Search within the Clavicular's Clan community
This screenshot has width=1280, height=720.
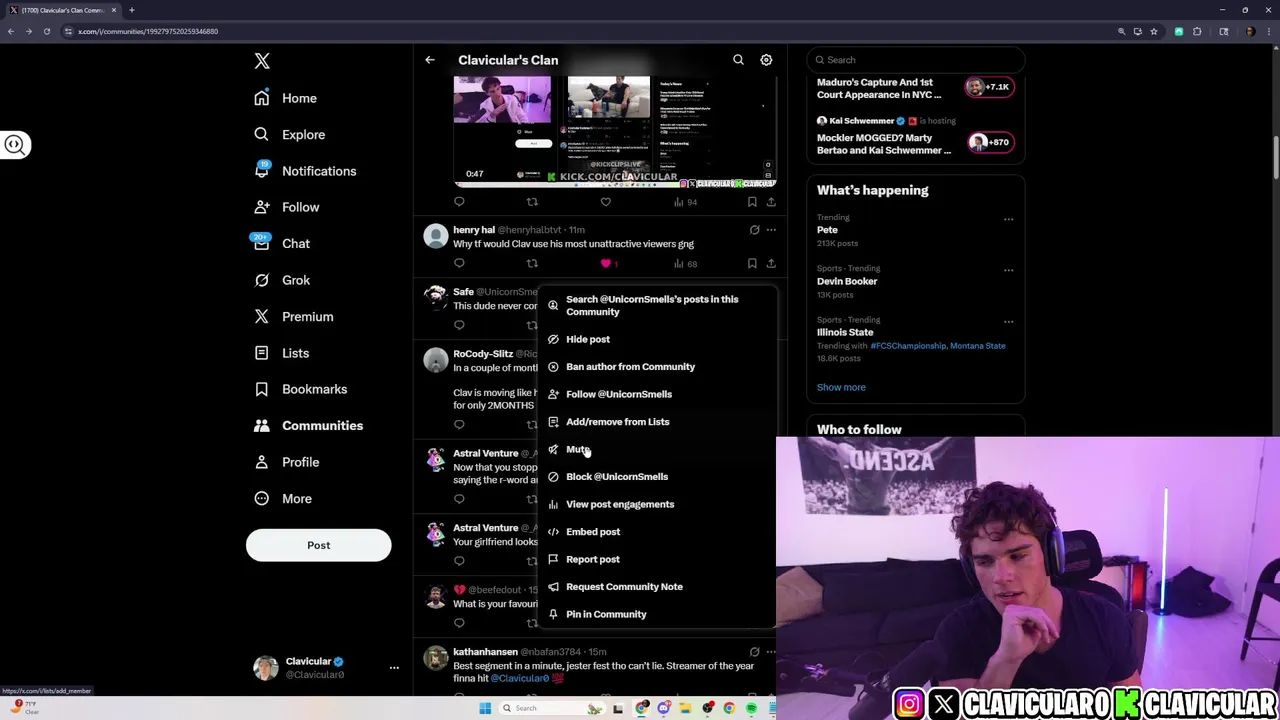click(x=738, y=60)
